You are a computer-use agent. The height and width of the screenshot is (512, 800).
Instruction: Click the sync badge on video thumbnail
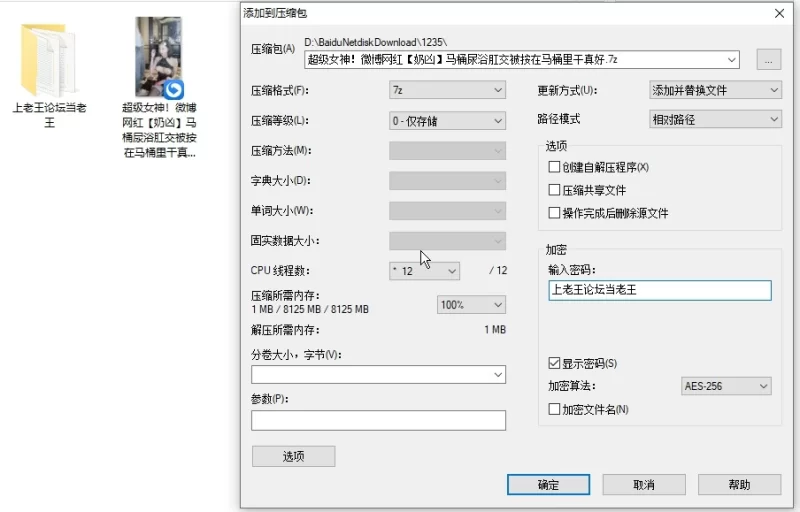[173, 90]
